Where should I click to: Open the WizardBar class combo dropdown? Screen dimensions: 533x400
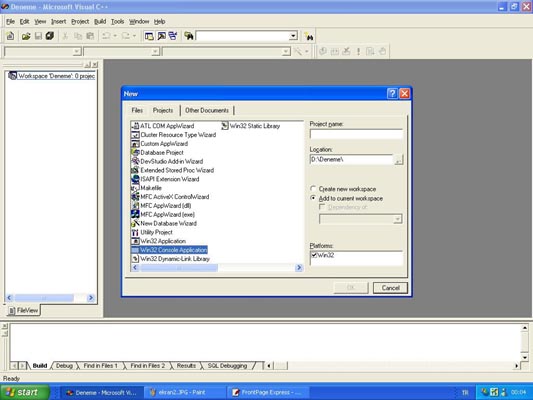pyautogui.click(x=77, y=51)
